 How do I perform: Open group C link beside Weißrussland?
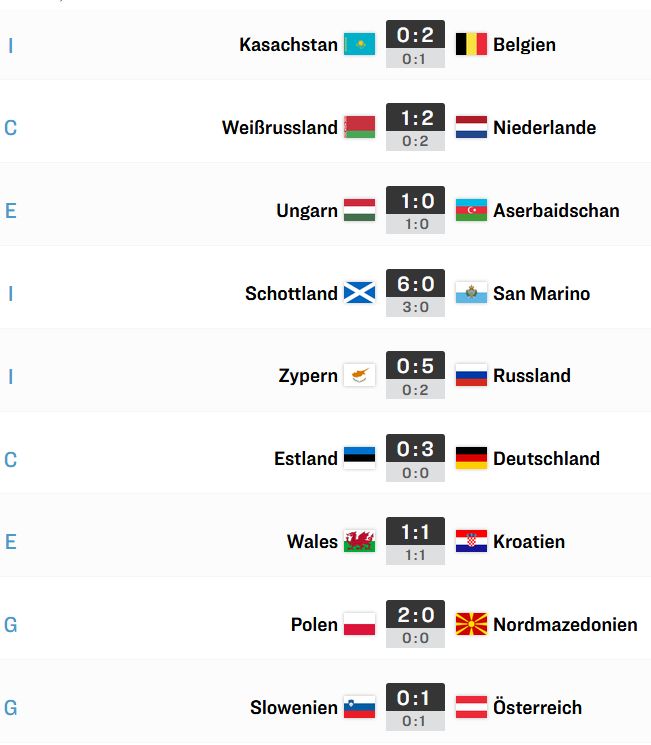[x=10, y=128]
